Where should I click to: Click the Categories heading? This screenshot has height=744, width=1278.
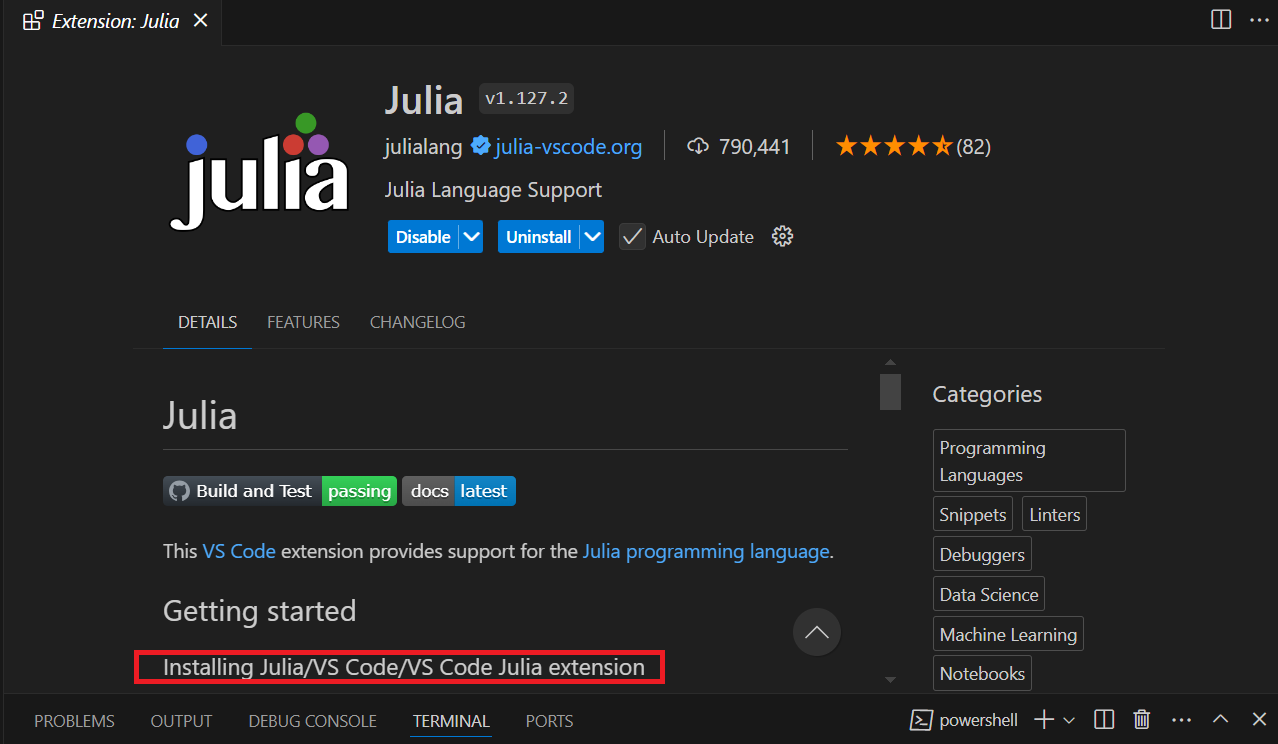pyautogui.click(x=987, y=394)
